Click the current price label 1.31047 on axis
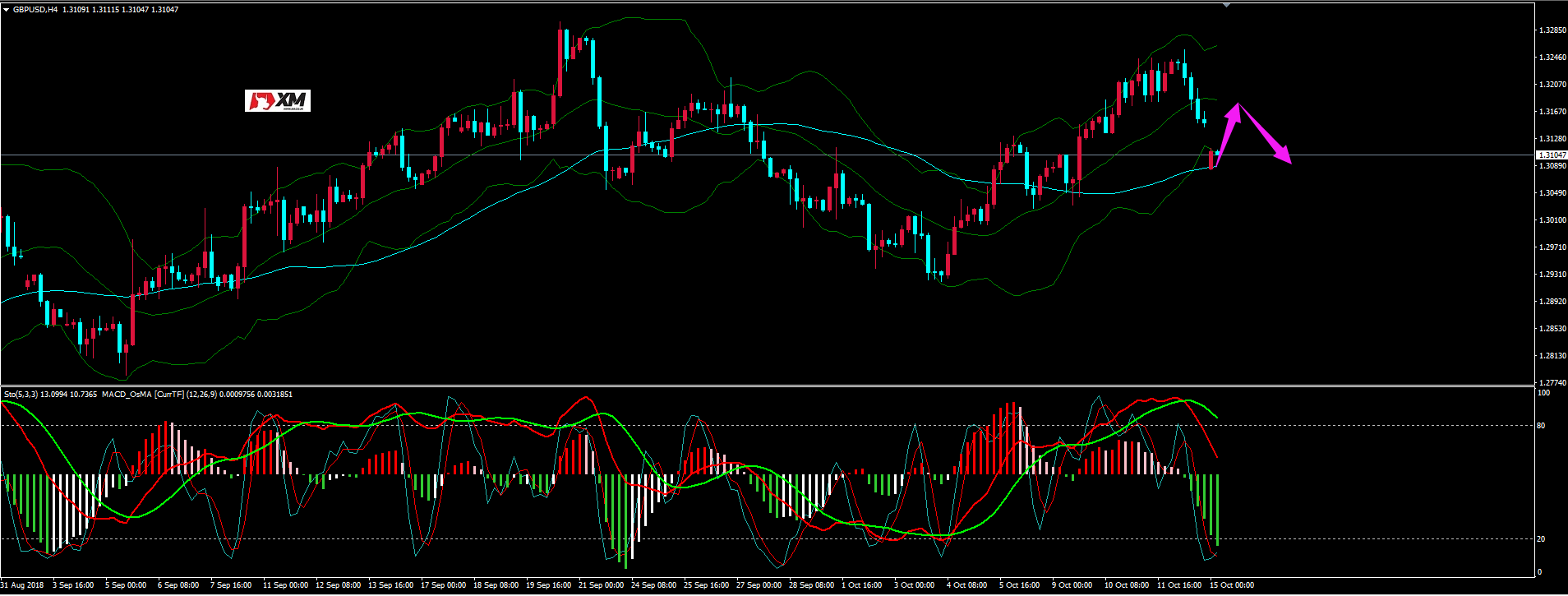Viewport: 1568px width, 596px height. click(x=1552, y=155)
